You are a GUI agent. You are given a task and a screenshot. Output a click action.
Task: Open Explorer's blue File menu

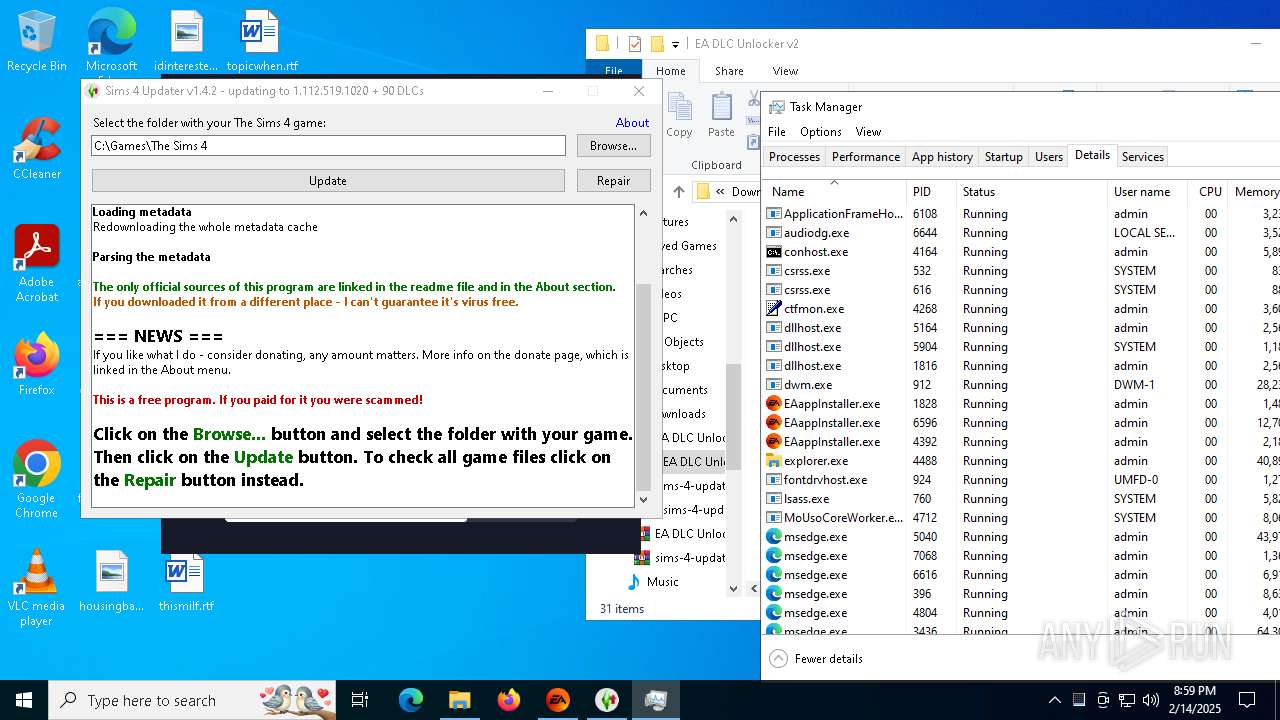(614, 71)
